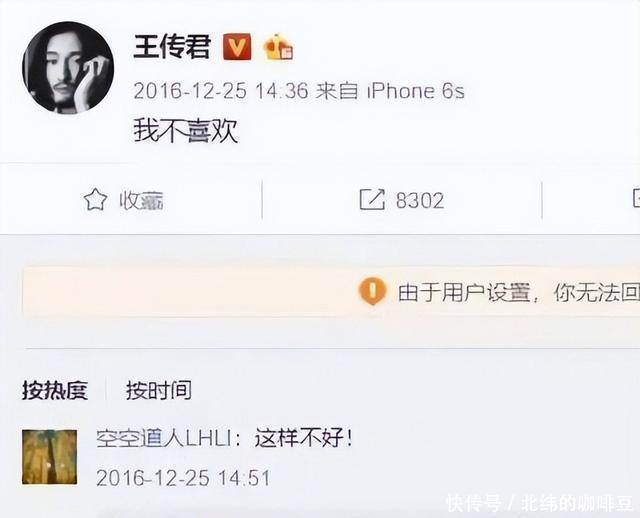Click the iPhone 6s source link
Screen dimensions: 640x518
point(416,91)
